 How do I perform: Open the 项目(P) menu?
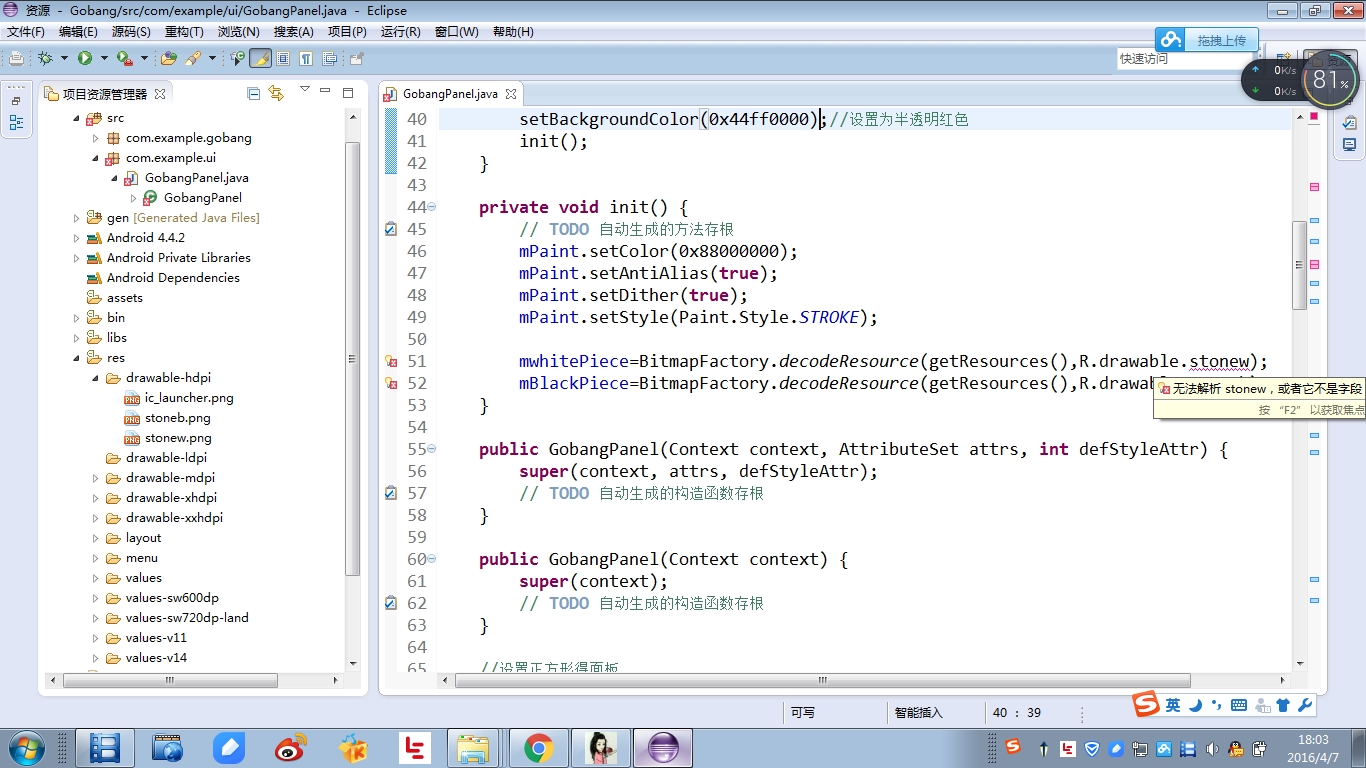[347, 31]
